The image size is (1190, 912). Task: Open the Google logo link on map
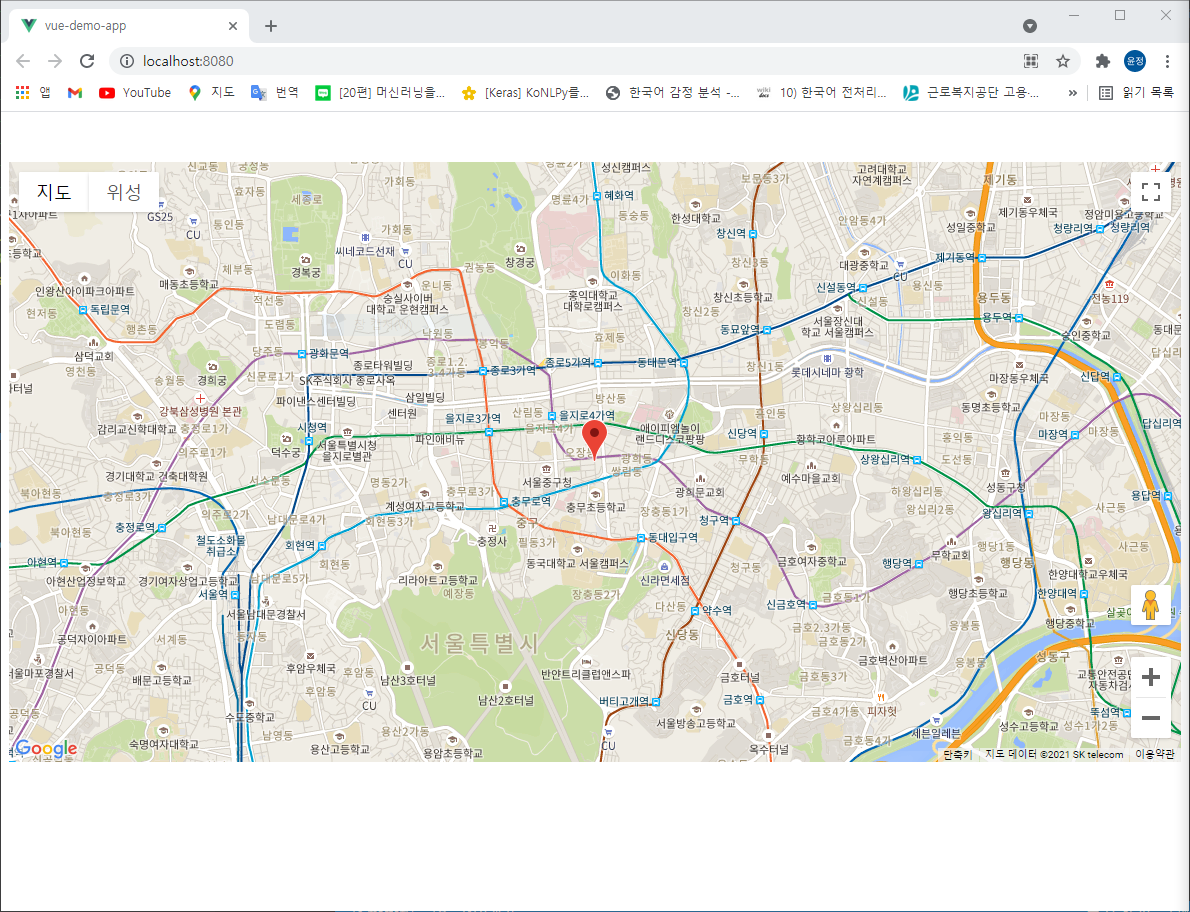[46, 749]
